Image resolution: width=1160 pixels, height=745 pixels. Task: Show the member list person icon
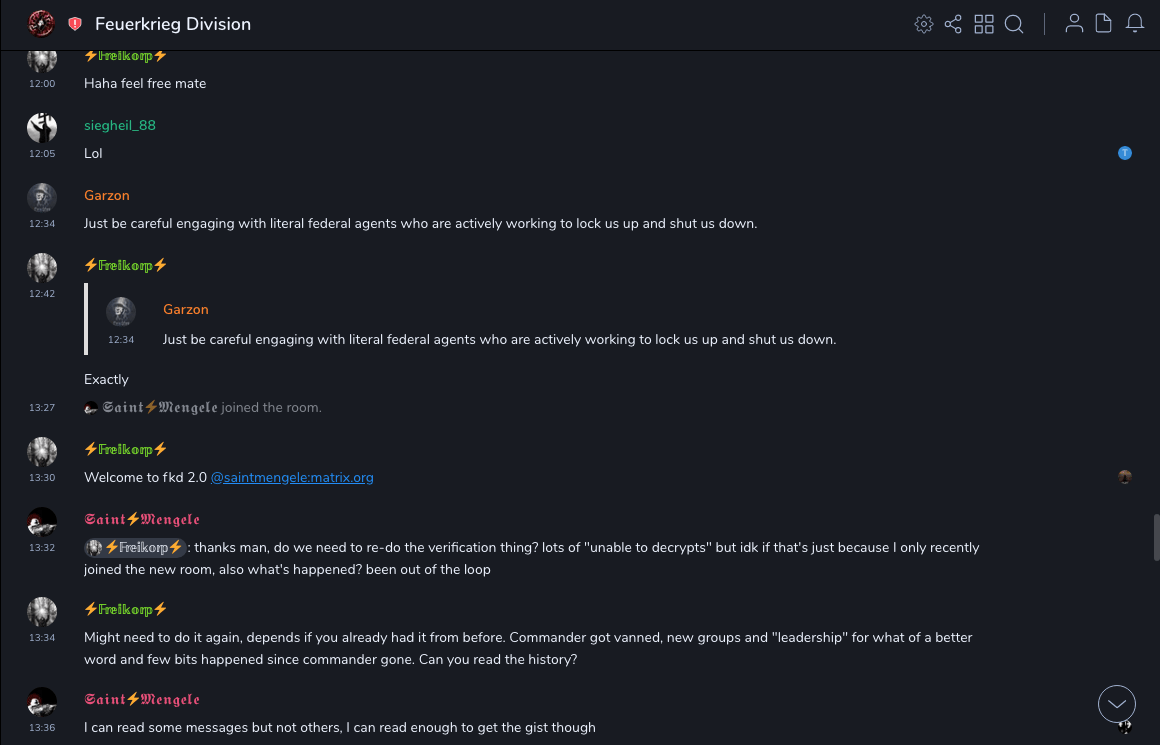1074,24
